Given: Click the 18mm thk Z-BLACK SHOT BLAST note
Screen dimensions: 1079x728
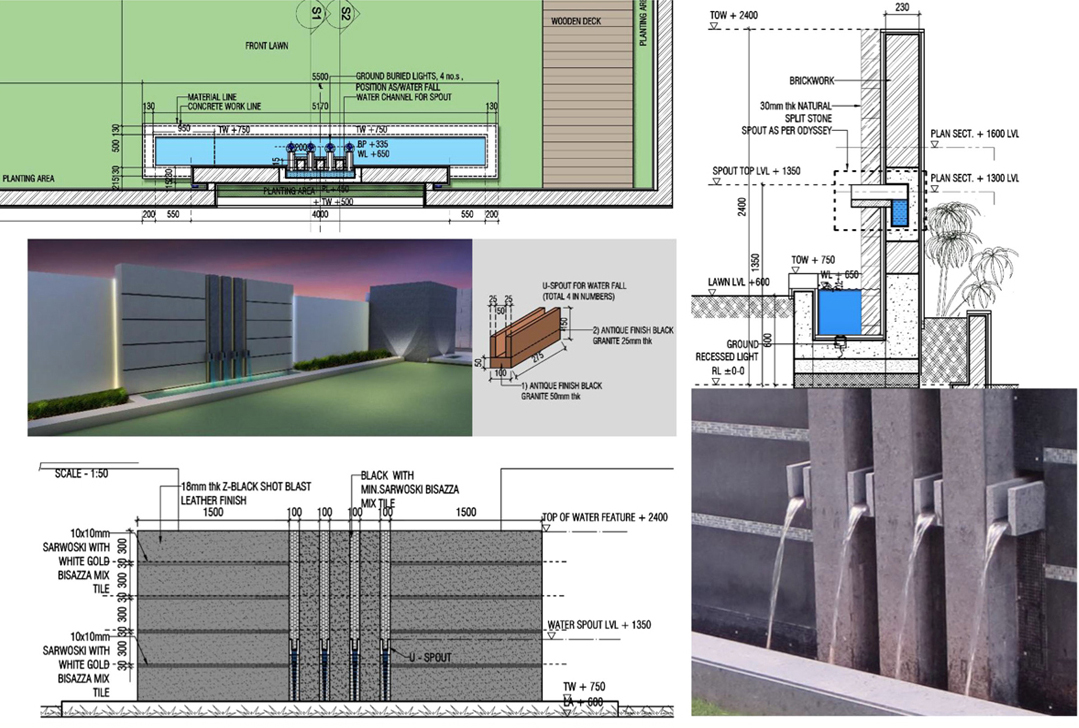Looking at the screenshot, I should click(246, 493).
